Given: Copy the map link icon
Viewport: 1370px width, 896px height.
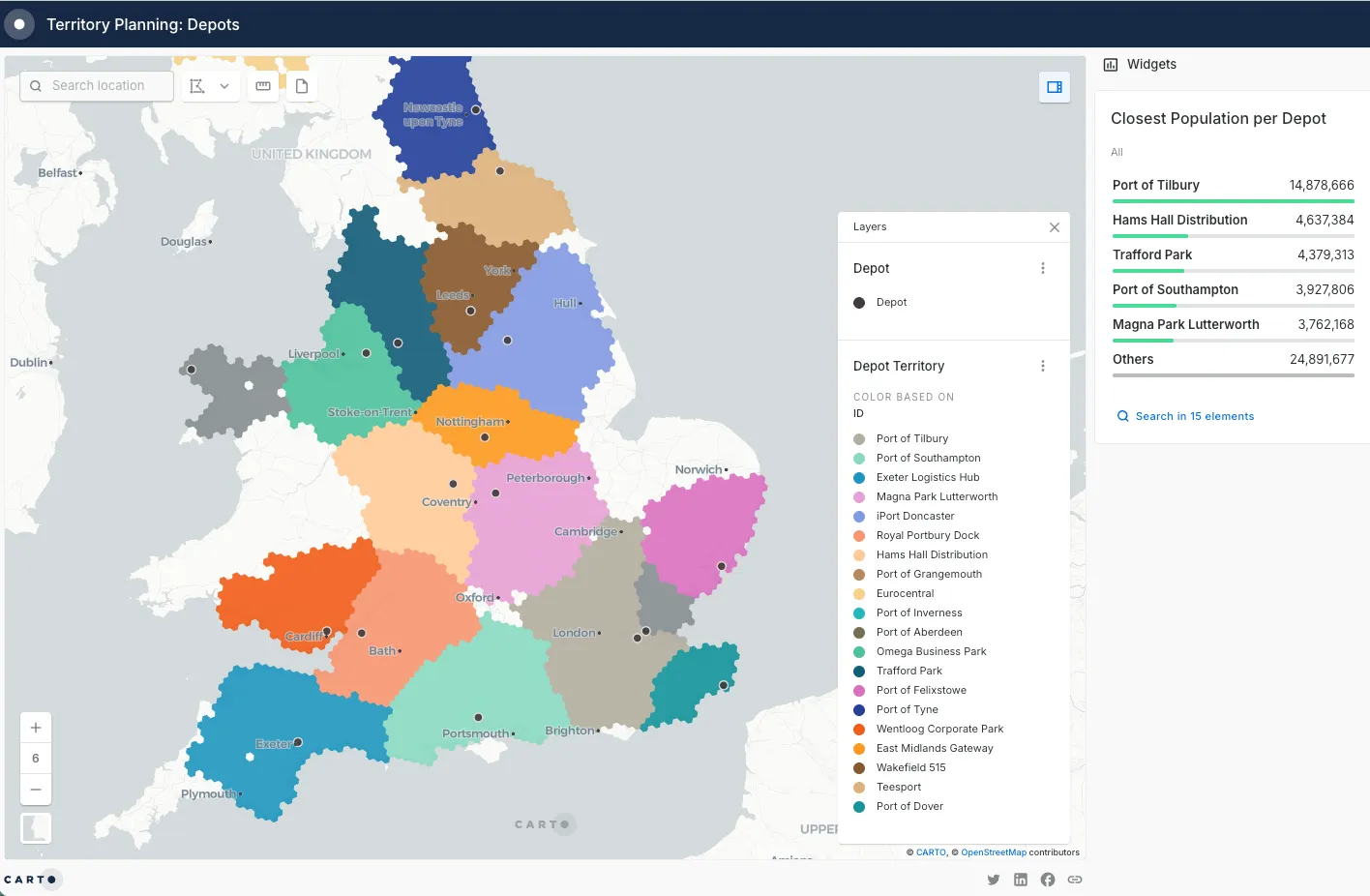Looking at the screenshot, I should pyautogui.click(x=1074, y=880).
